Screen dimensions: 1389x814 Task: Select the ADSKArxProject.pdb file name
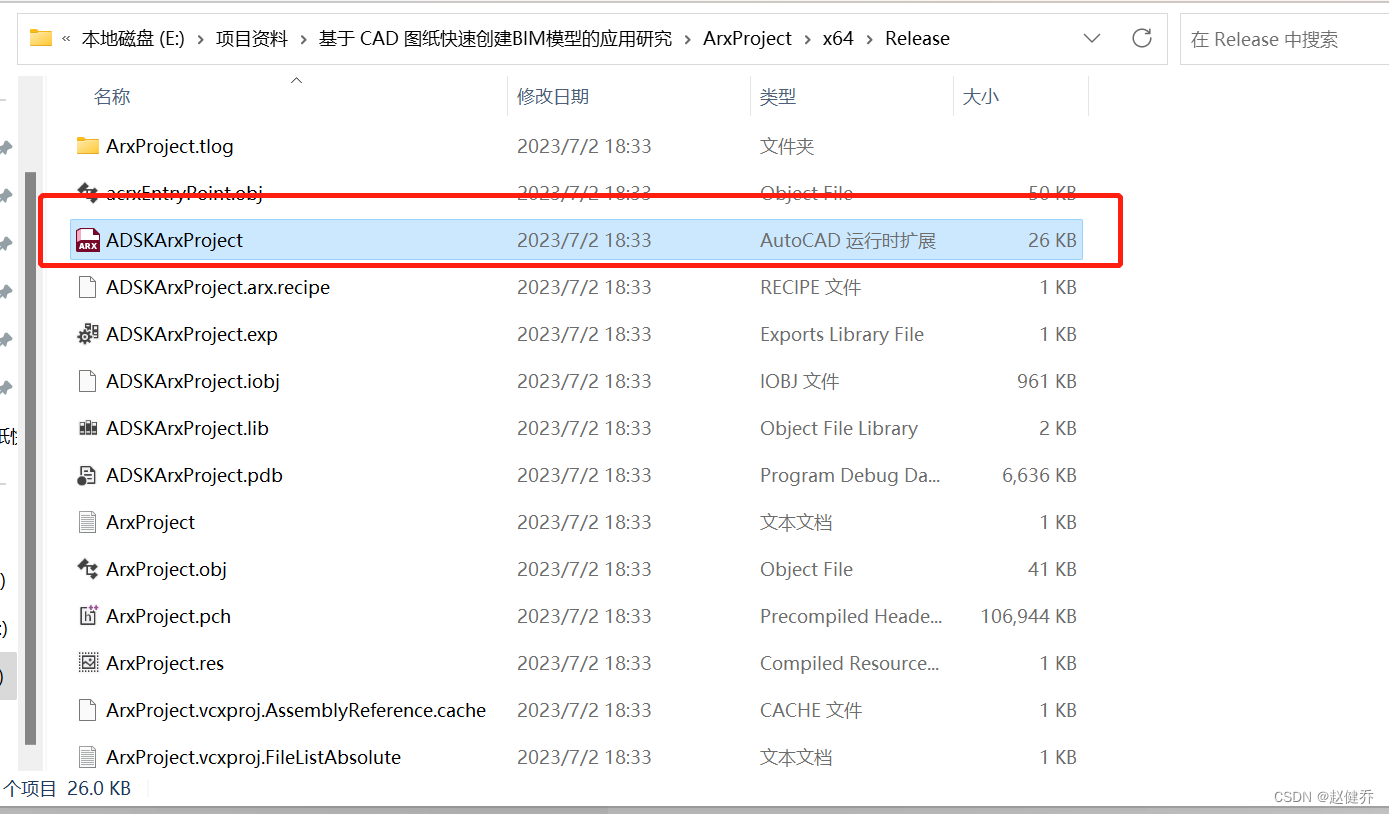click(x=194, y=475)
